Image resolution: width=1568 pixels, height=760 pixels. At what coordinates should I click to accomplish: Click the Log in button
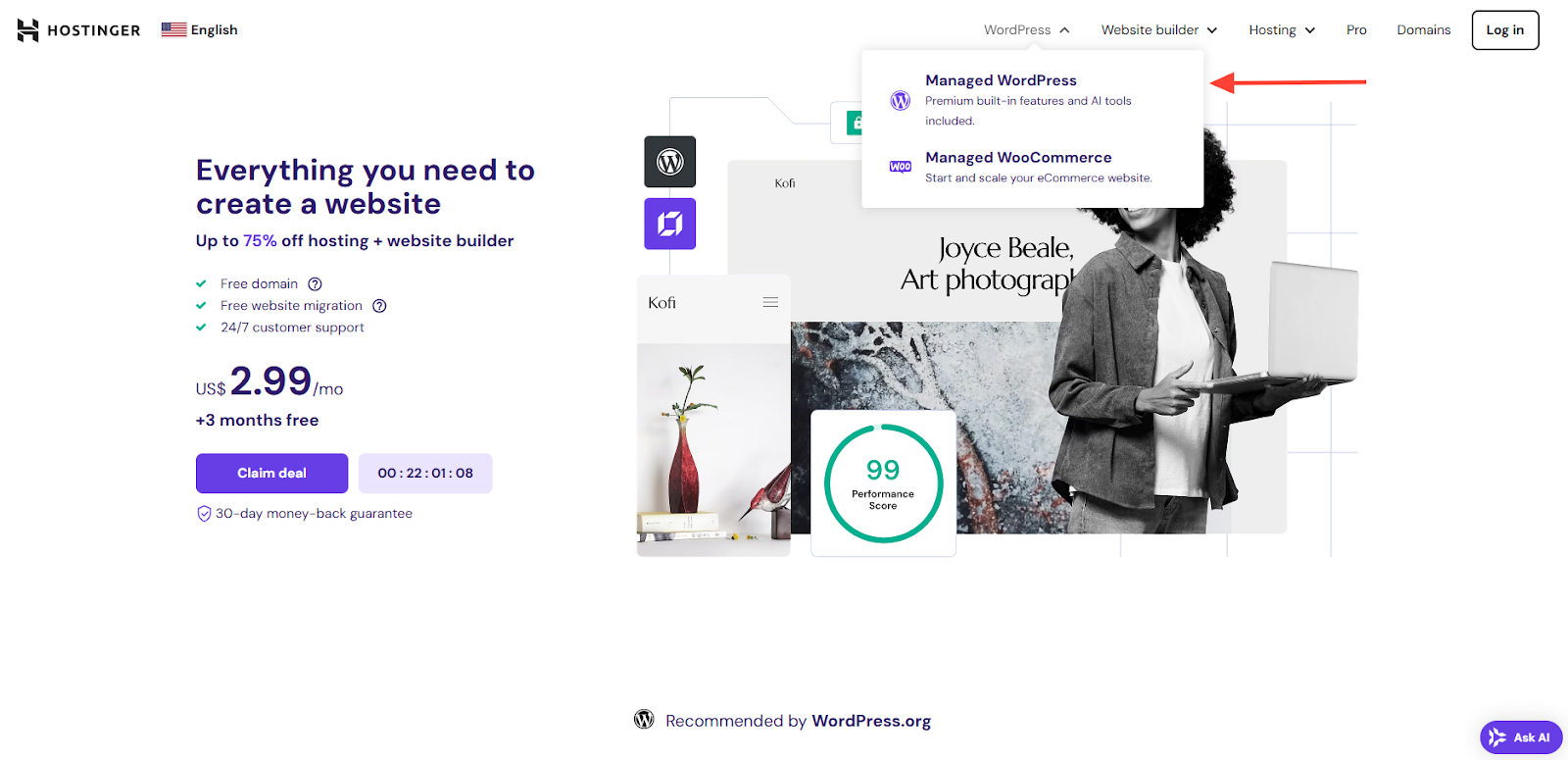[x=1504, y=29]
